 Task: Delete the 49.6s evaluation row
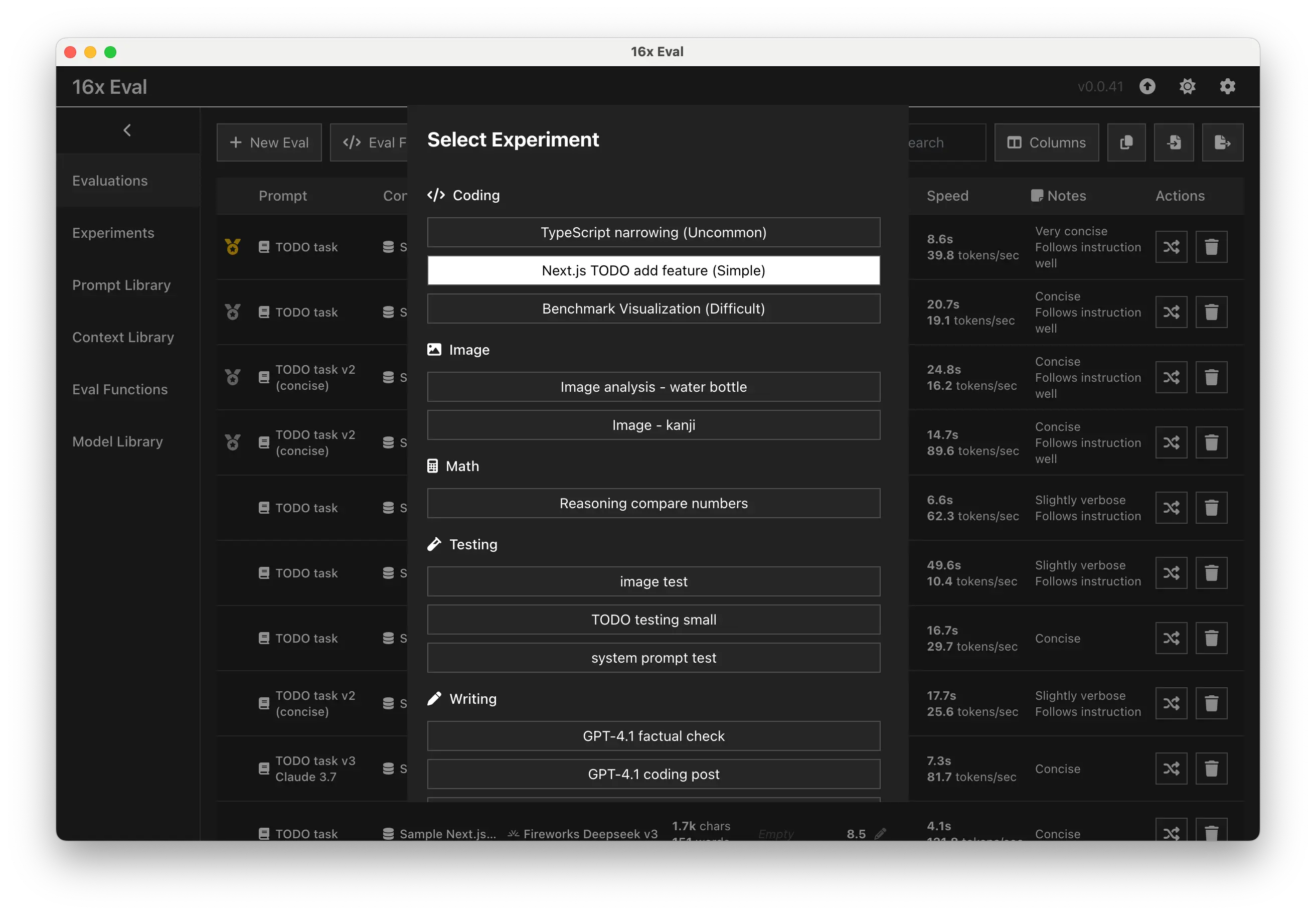[1211, 573]
